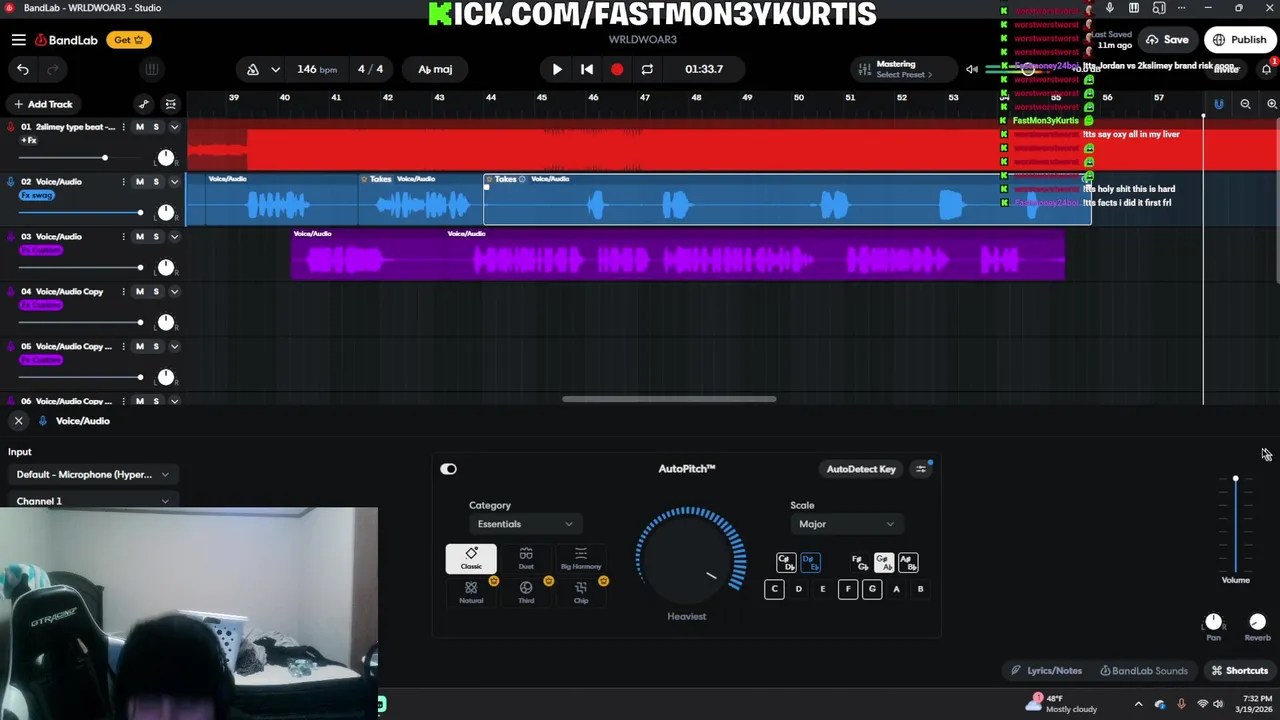Mute track 05 Voice/Audio Copy
The image size is (1280, 720).
pyautogui.click(x=140, y=346)
